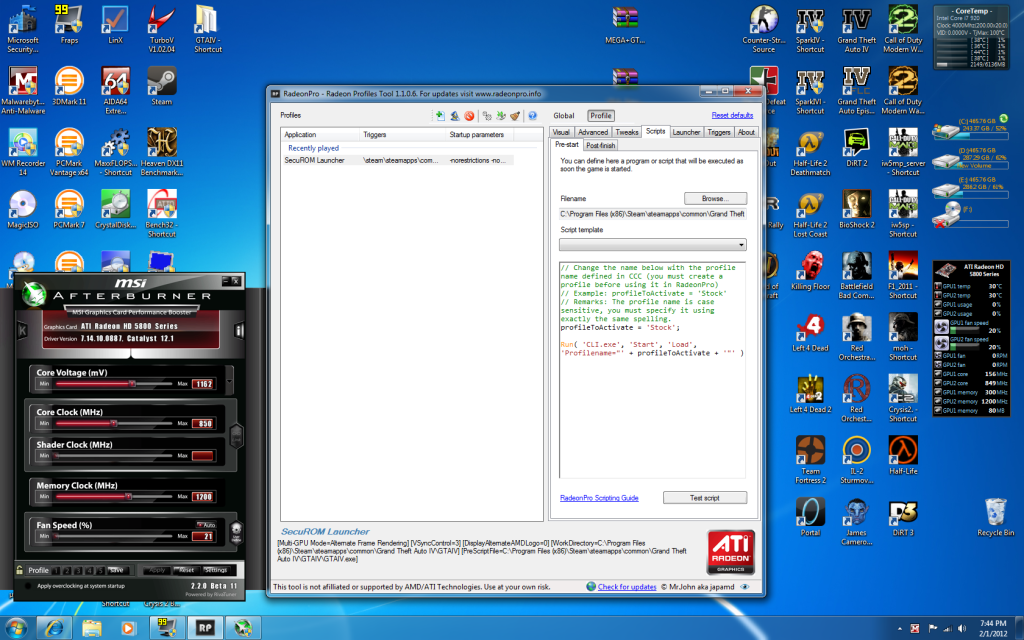The width and height of the screenshot is (1024, 640).
Task: Click the Startup parameters column header
Action: [x=479, y=135]
